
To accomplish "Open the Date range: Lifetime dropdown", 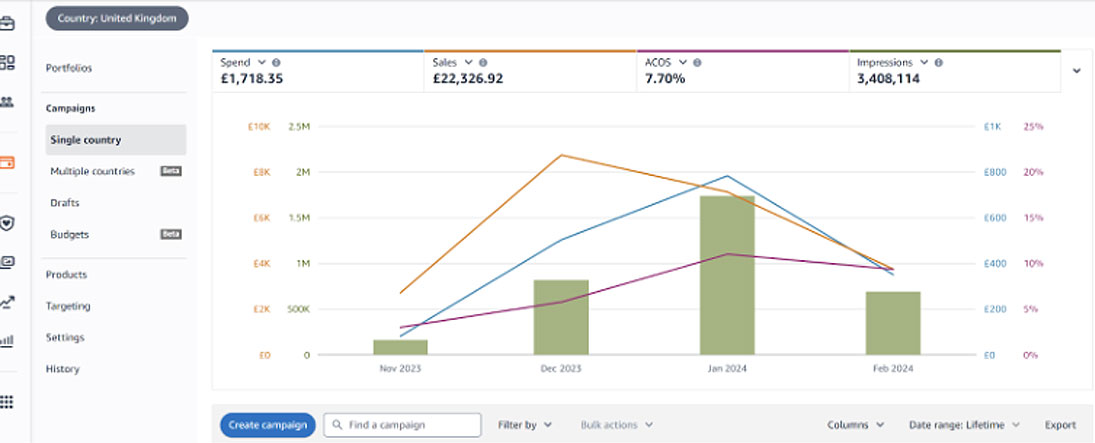I will (964, 425).
